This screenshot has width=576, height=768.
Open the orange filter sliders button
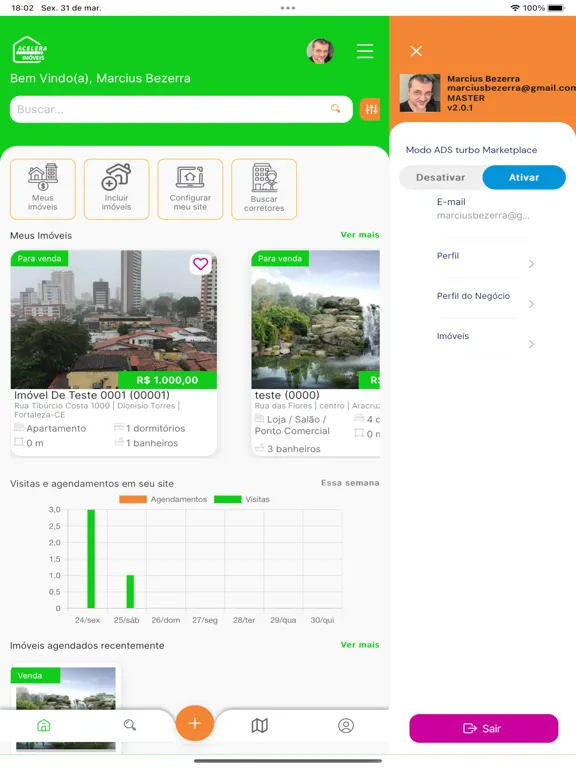[x=371, y=109]
